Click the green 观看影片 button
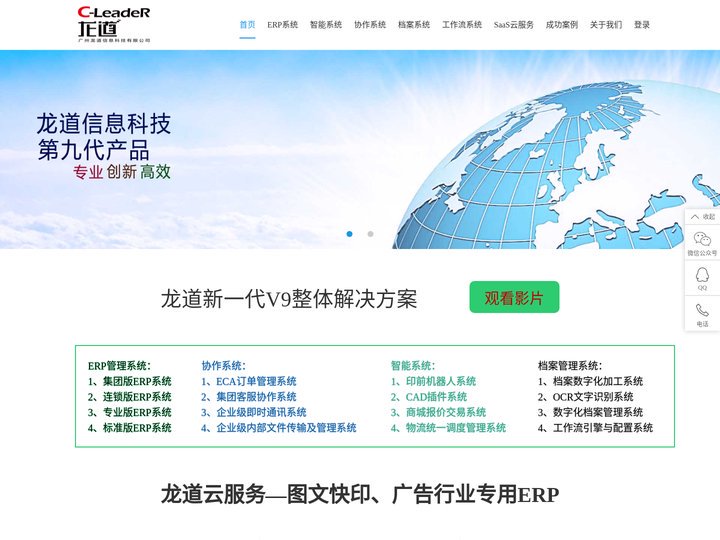The image size is (720, 540). pos(514,297)
